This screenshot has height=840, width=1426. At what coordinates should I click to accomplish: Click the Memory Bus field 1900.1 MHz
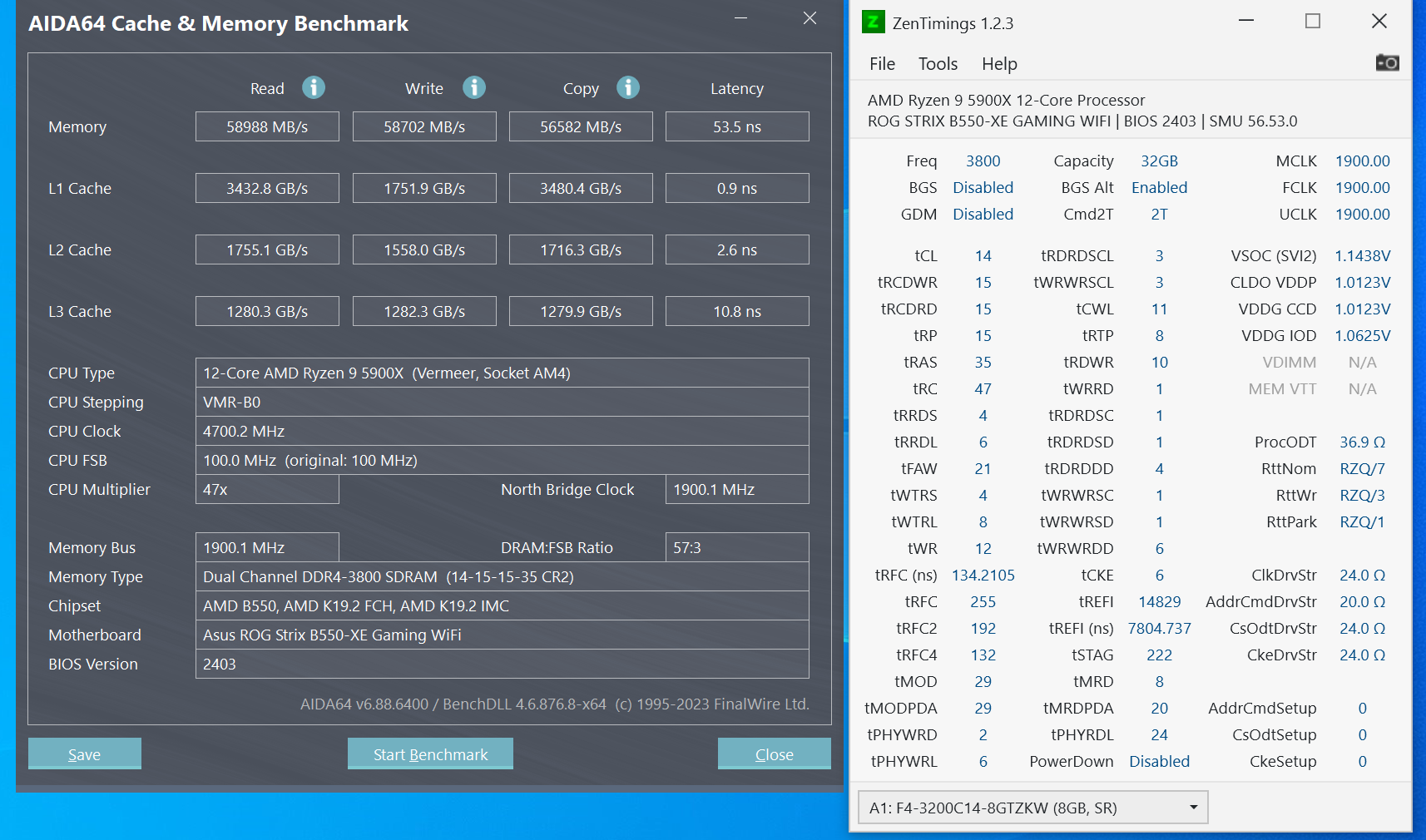(x=267, y=547)
